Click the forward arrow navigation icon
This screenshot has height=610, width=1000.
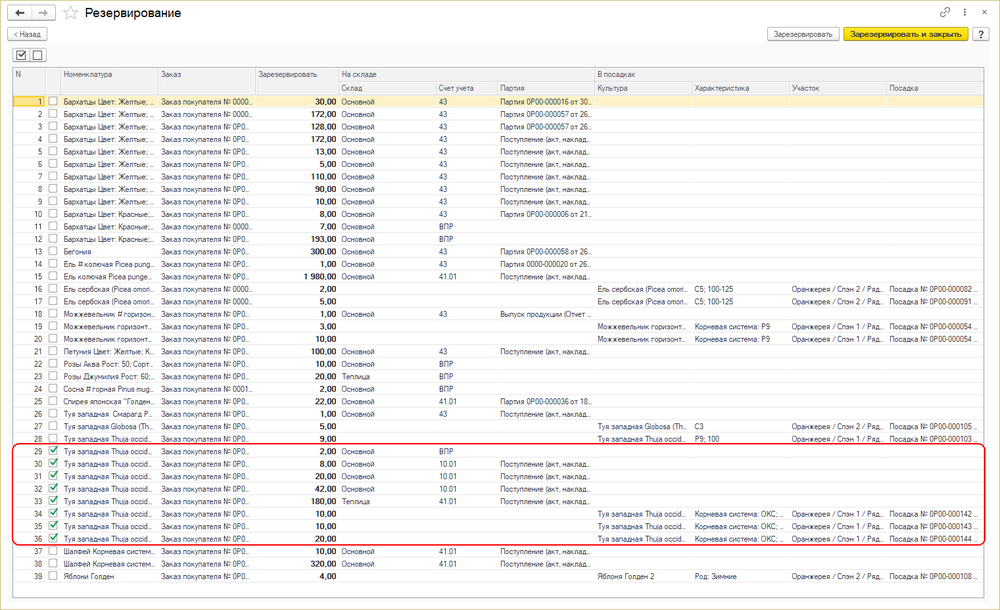43,13
